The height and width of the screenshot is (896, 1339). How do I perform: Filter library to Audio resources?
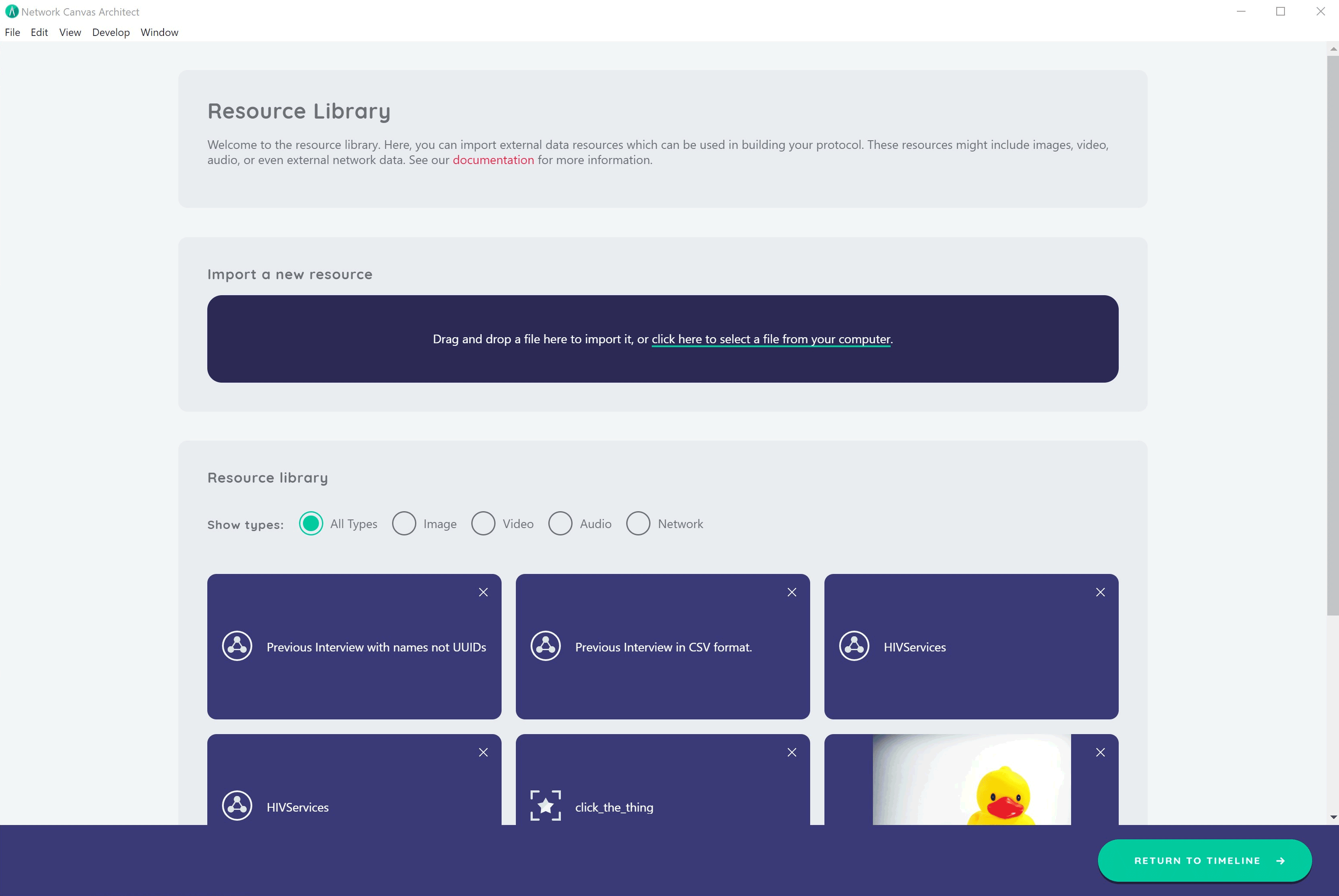(x=560, y=523)
